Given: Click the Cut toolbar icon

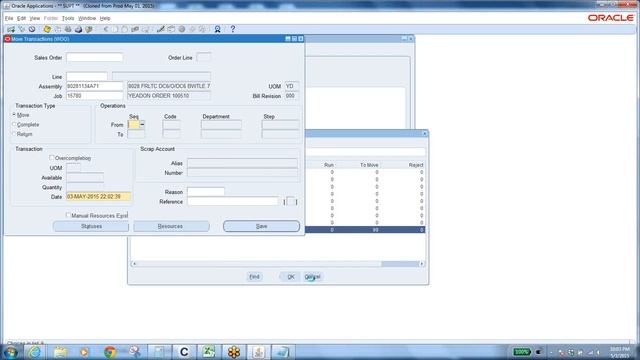Looking at the screenshot, I should pos(106,29).
